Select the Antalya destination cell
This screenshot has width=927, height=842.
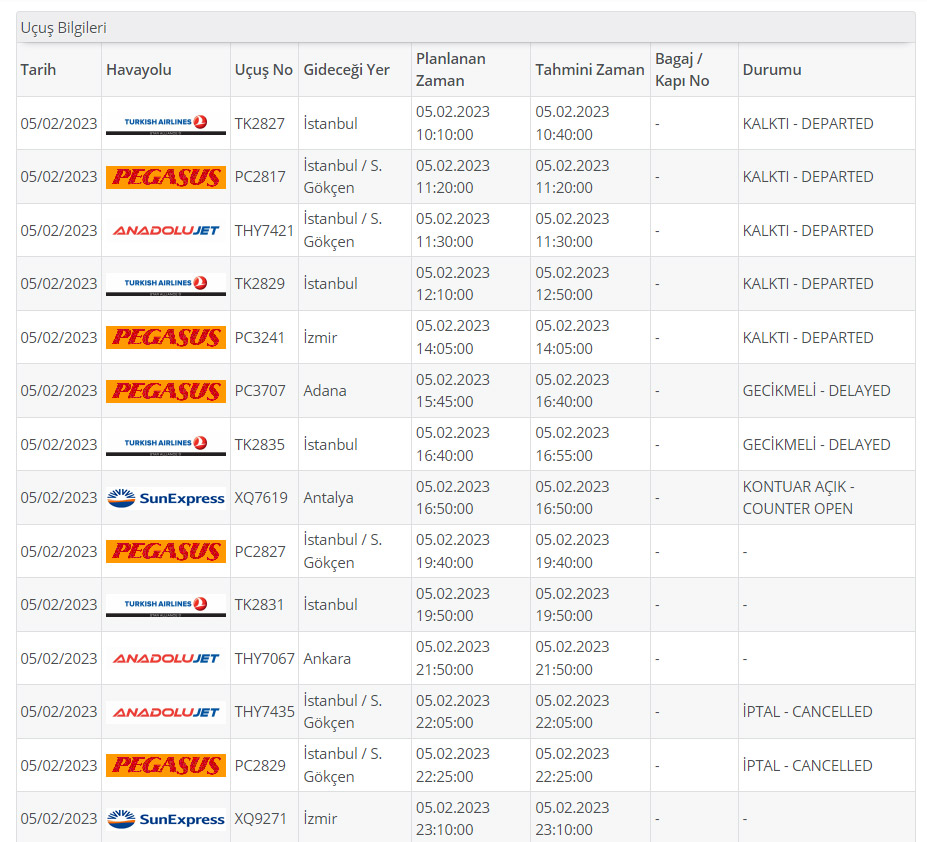[x=329, y=498]
